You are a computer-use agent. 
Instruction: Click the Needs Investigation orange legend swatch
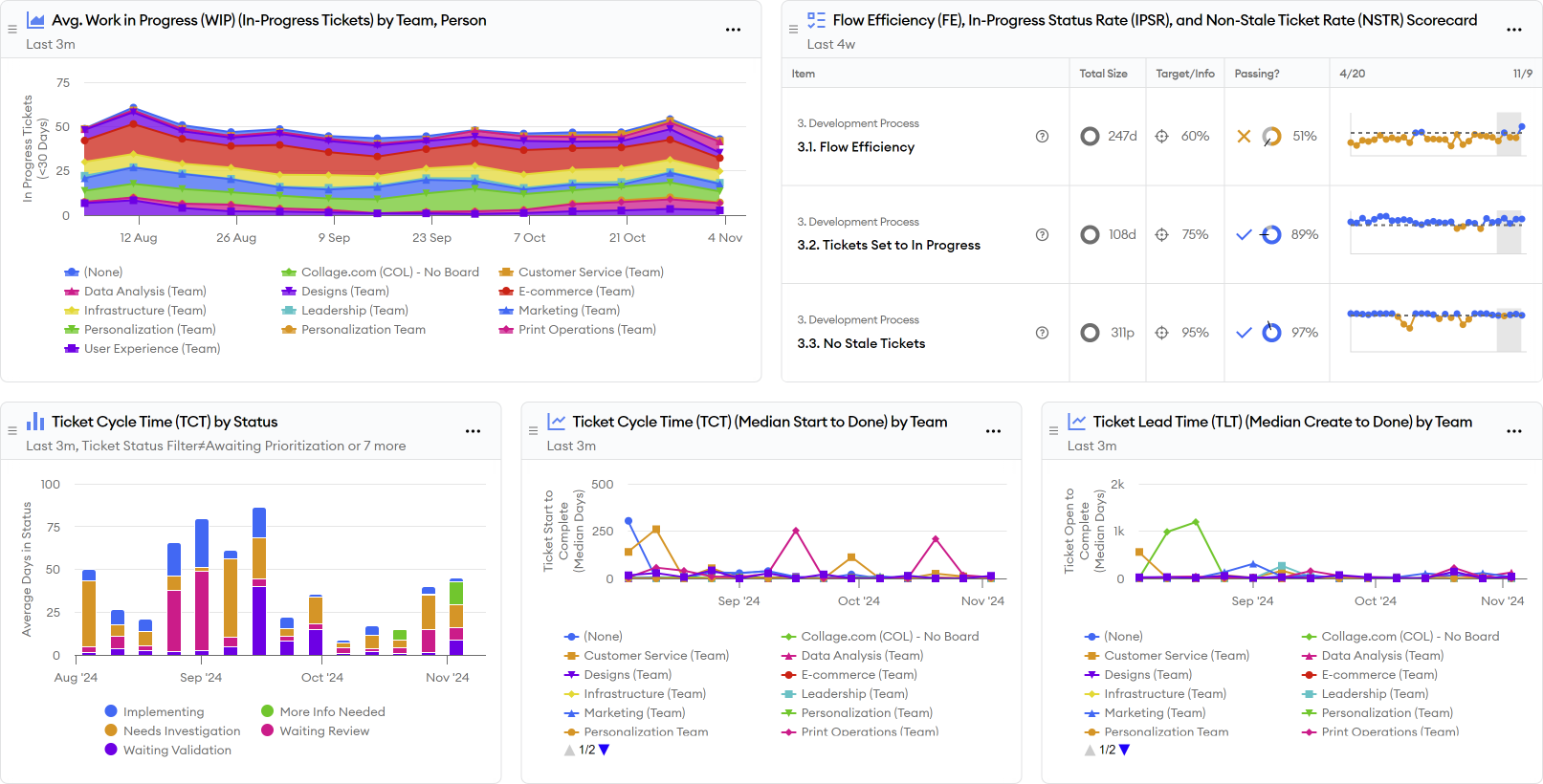tap(111, 730)
